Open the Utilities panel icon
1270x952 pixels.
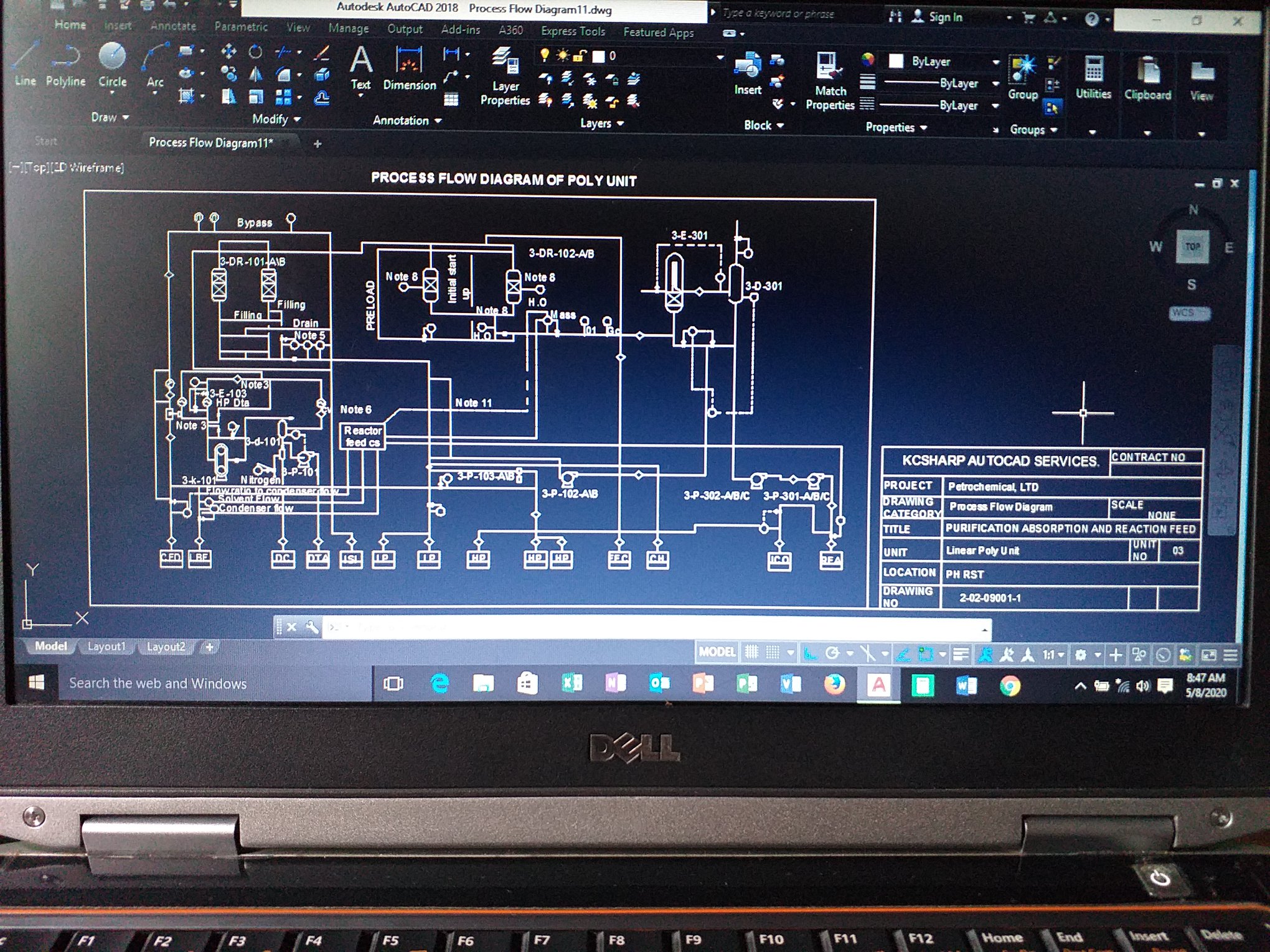[1094, 77]
